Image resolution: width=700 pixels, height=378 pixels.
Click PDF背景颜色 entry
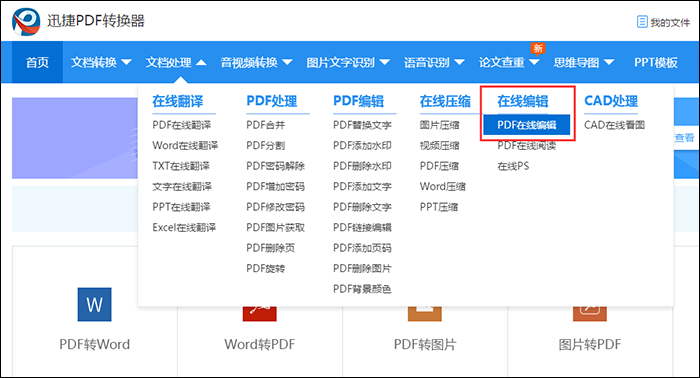[x=362, y=289]
